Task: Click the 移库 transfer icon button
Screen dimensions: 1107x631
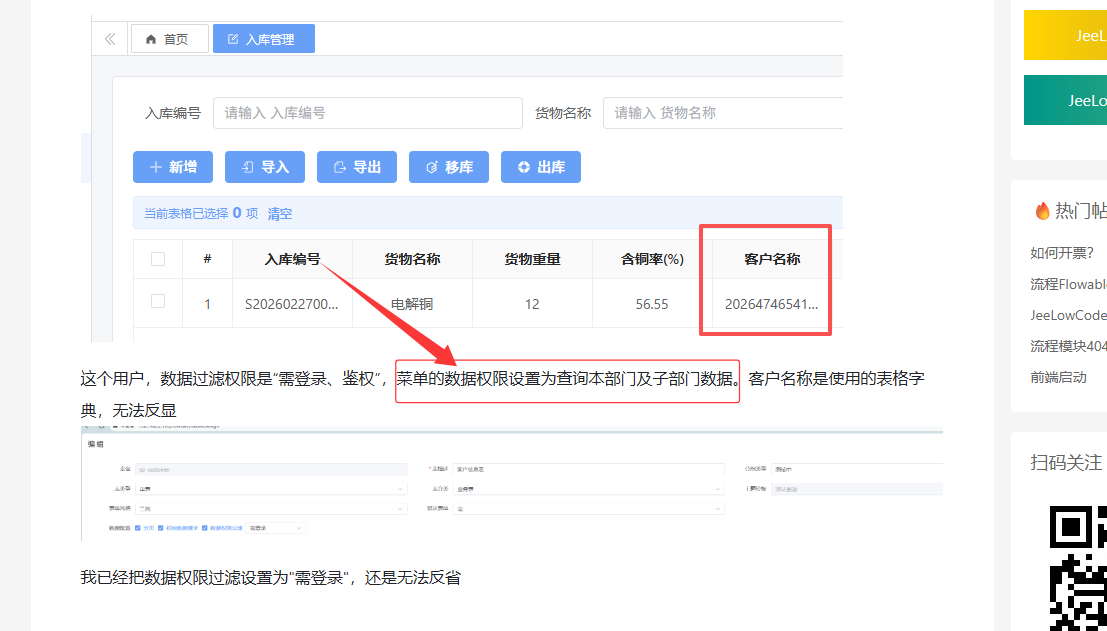Action: click(448, 167)
